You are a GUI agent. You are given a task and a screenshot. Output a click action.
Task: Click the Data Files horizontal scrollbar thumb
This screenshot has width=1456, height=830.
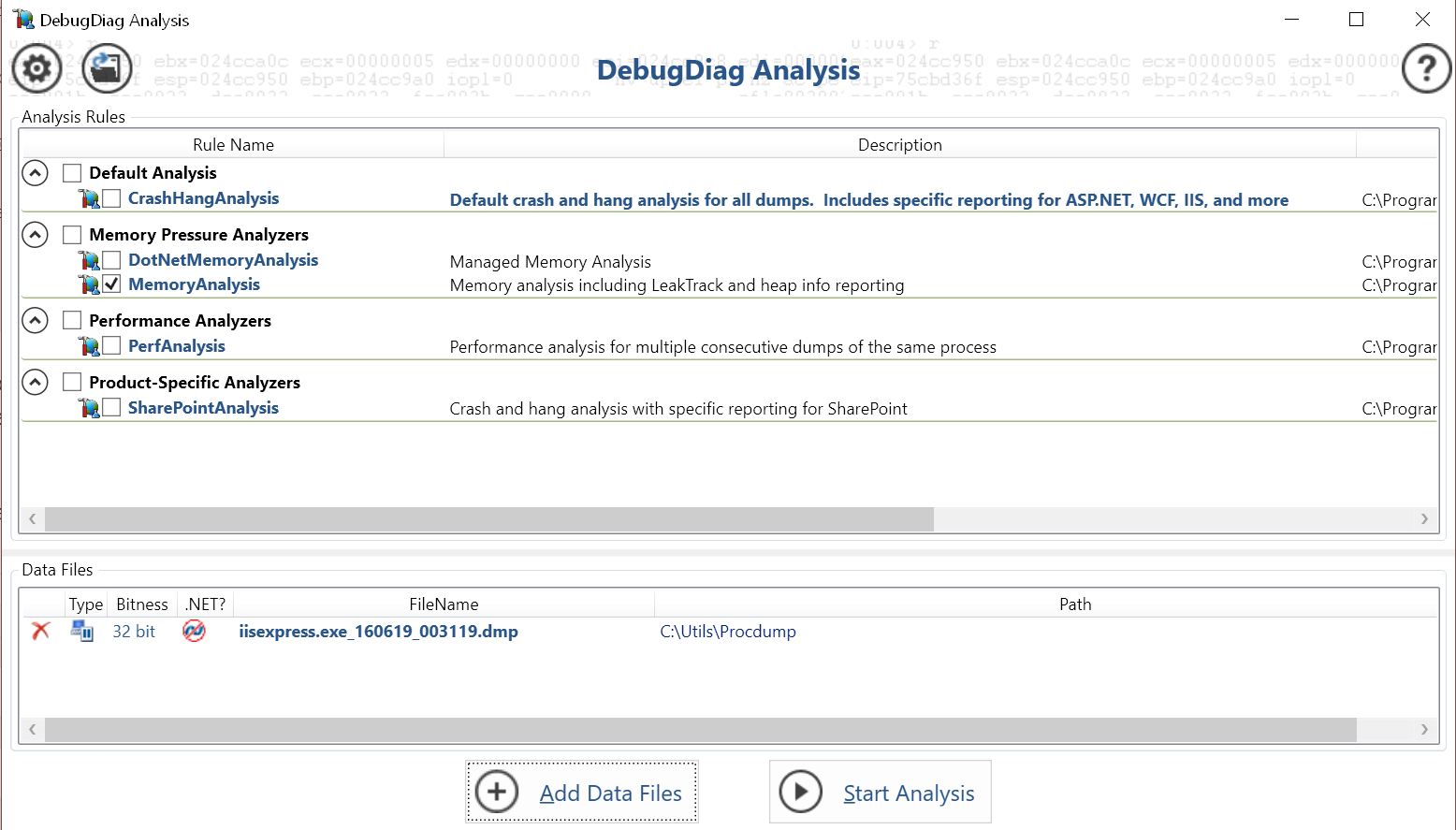coord(701,730)
